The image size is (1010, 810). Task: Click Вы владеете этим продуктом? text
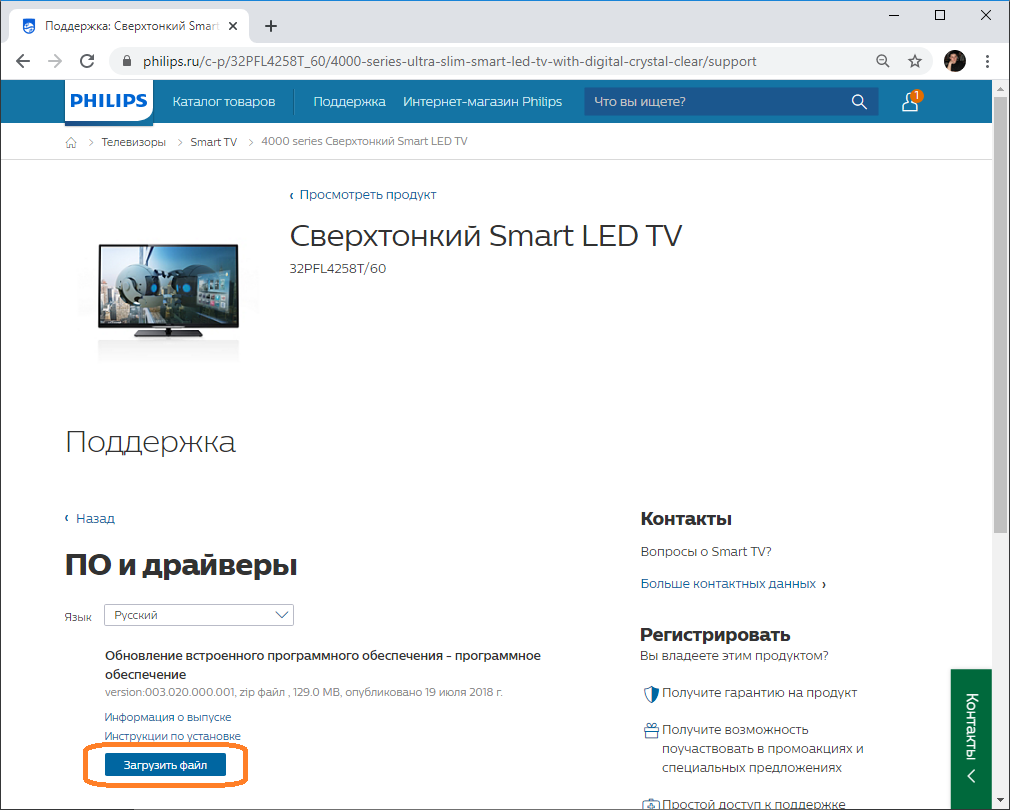pos(734,656)
